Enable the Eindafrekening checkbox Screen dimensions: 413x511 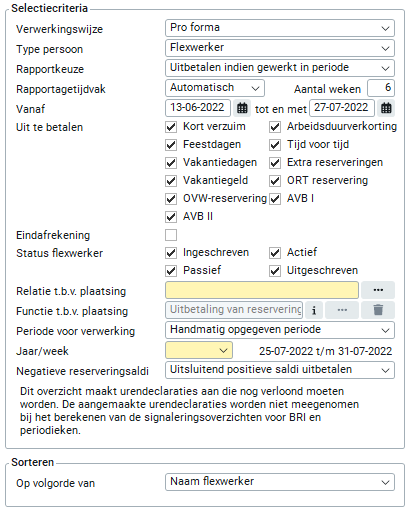(x=171, y=235)
